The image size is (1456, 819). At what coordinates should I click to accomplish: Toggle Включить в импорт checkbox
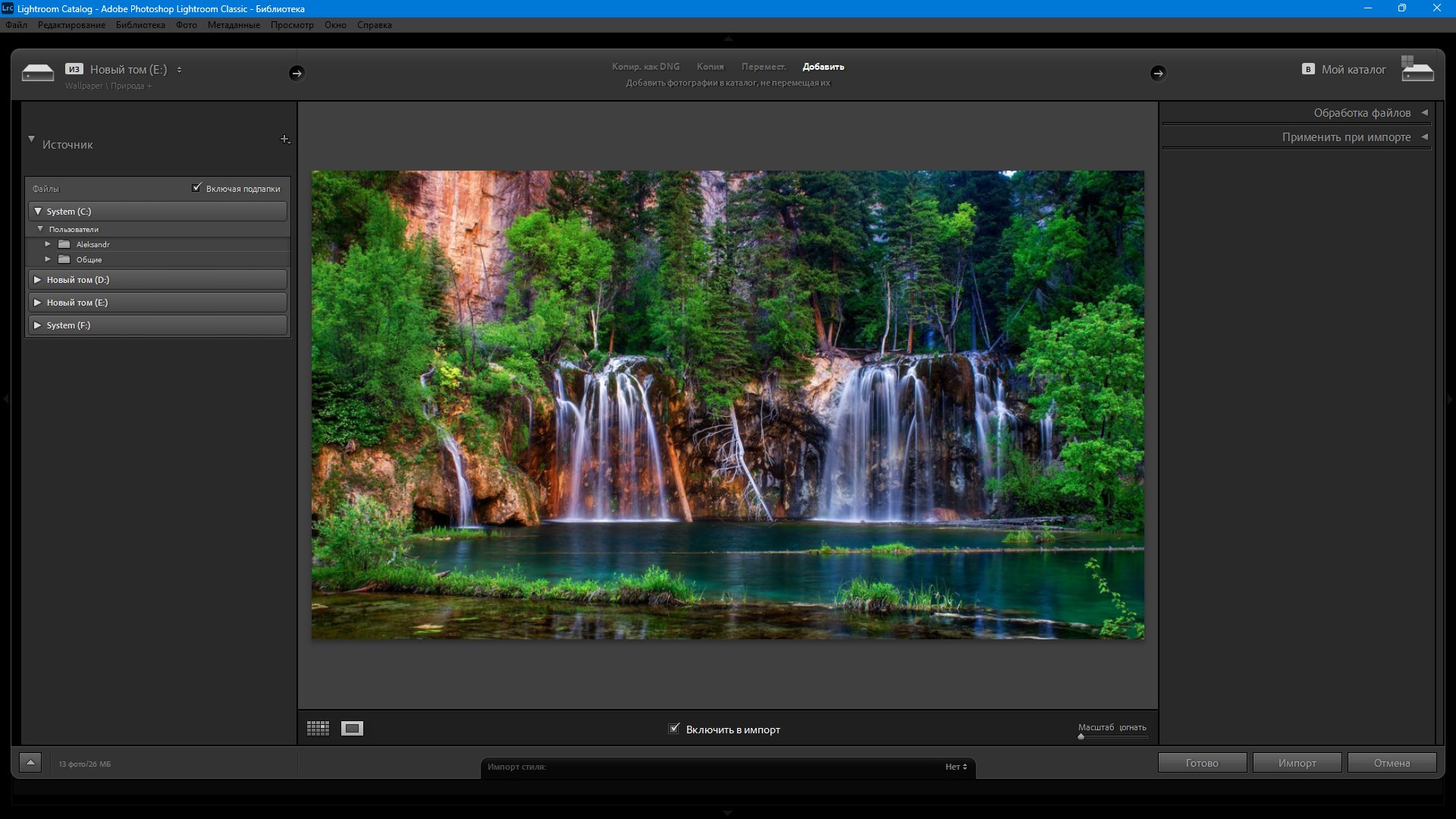[673, 729]
